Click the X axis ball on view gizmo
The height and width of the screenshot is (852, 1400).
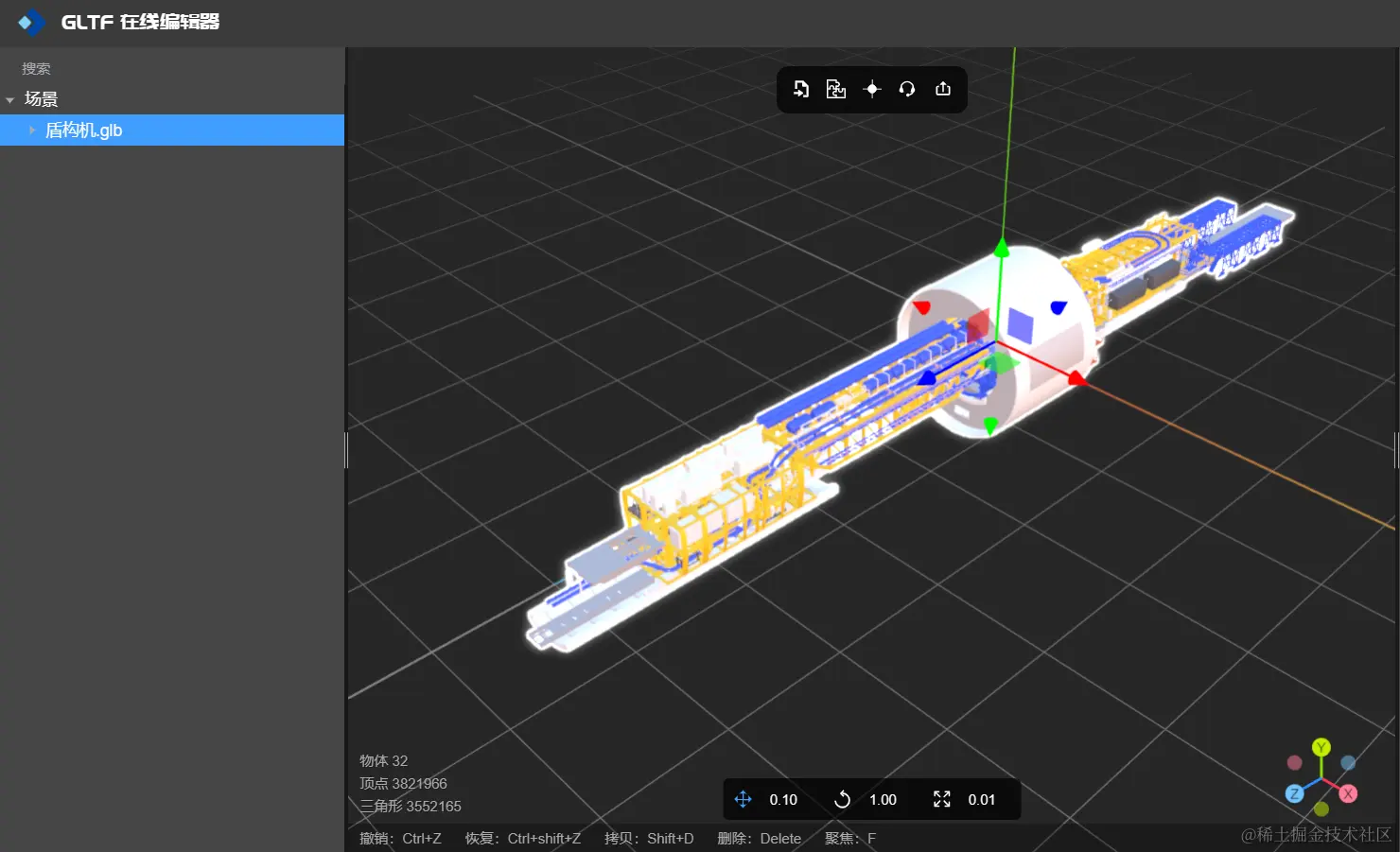pos(1349,793)
